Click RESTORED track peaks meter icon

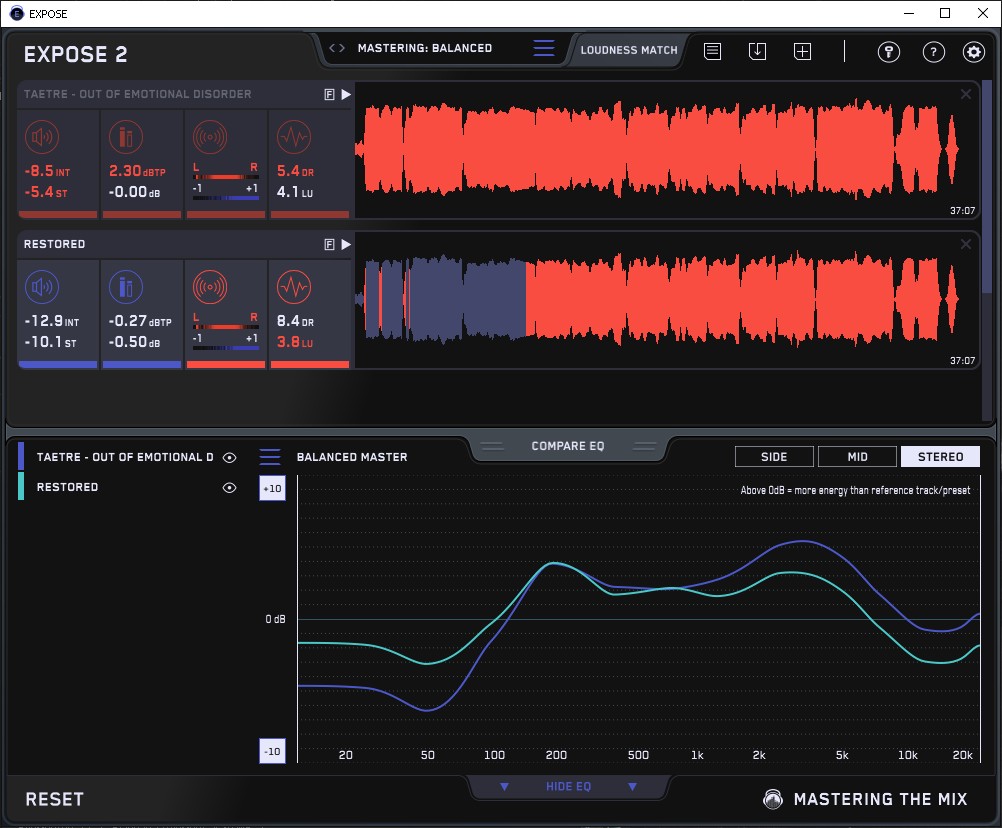click(x=126, y=287)
